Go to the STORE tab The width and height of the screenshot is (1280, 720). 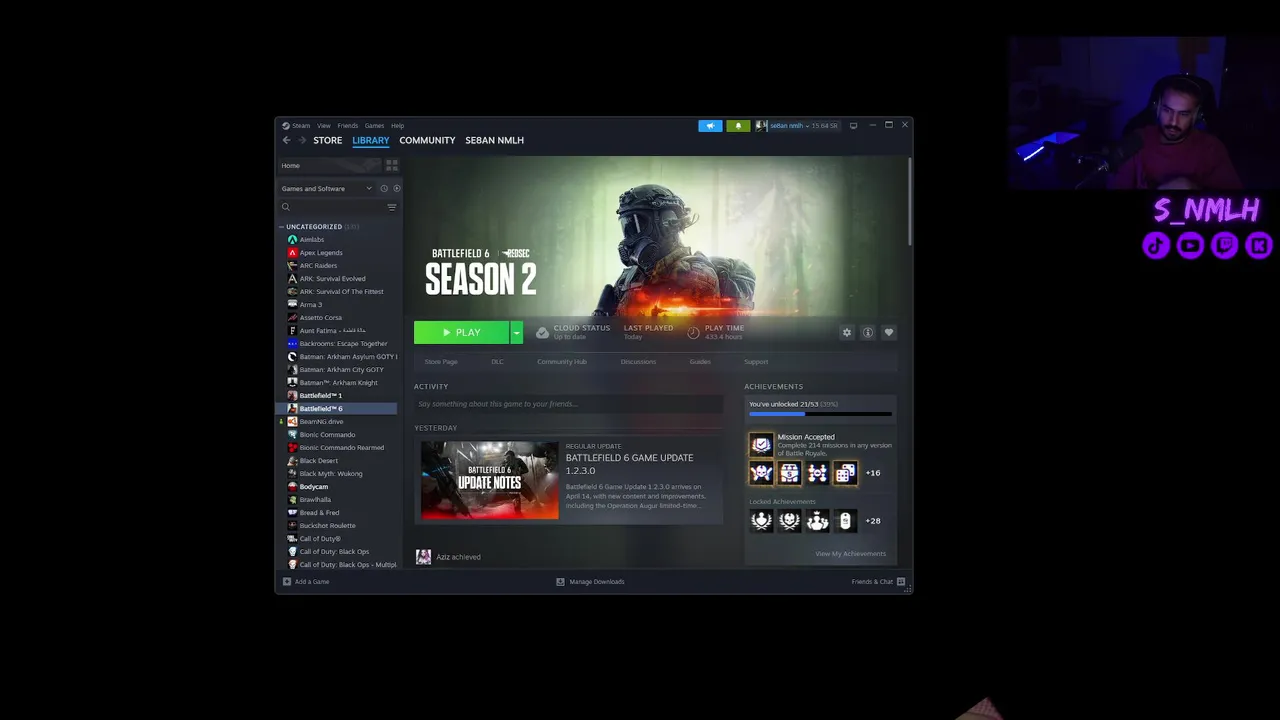click(327, 140)
